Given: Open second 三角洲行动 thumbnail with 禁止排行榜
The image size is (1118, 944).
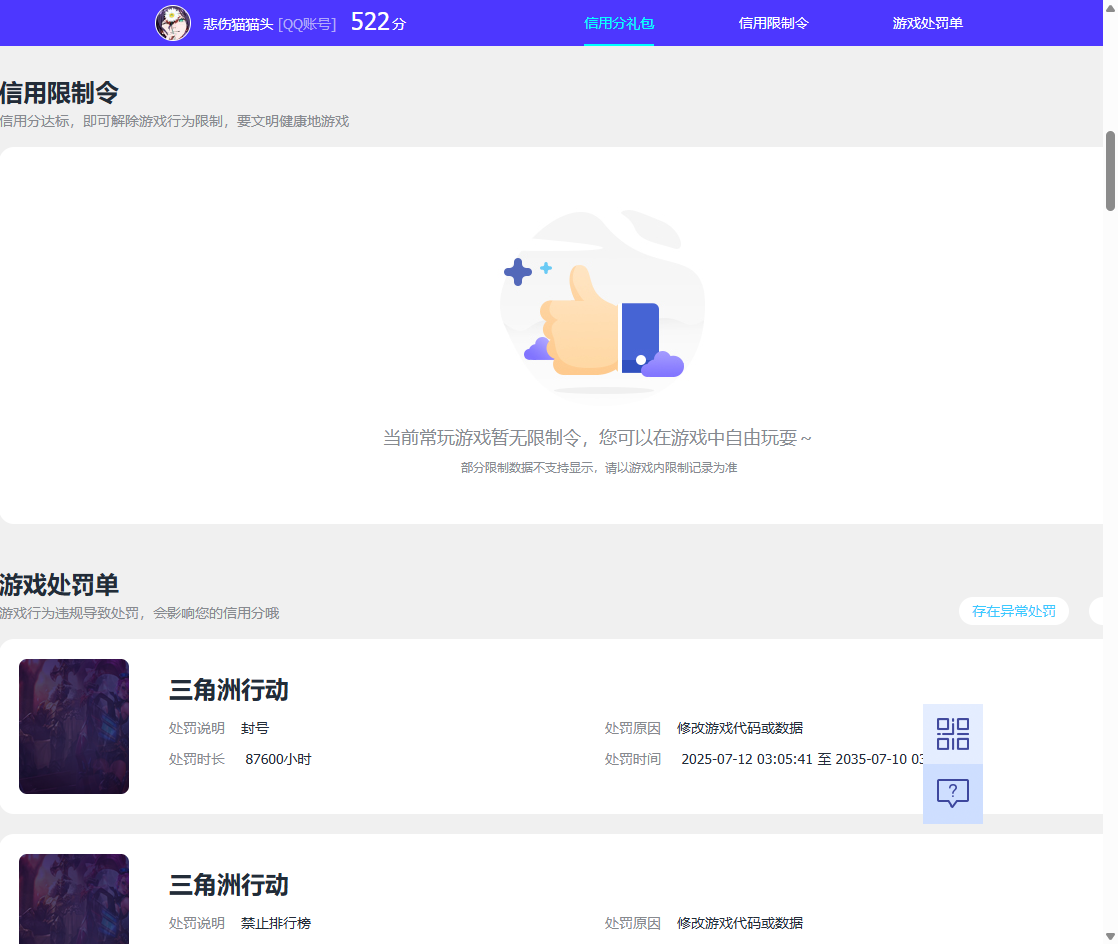Looking at the screenshot, I should coord(73,899).
